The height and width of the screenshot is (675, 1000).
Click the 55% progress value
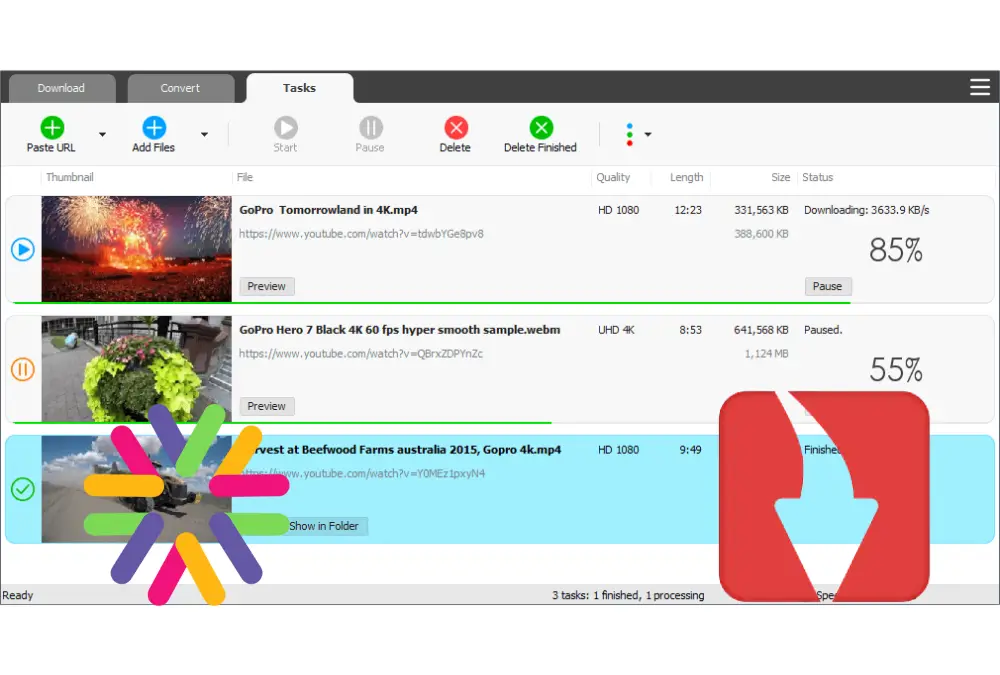[896, 370]
